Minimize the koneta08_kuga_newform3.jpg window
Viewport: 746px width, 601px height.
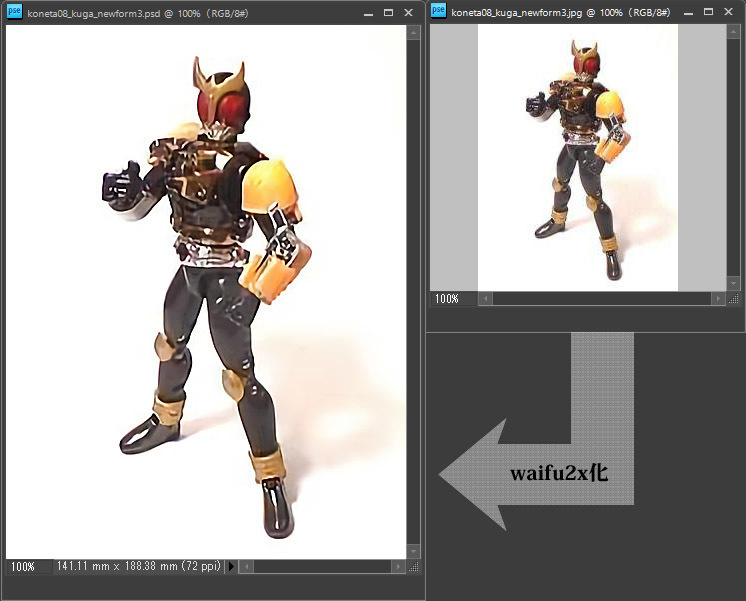688,12
